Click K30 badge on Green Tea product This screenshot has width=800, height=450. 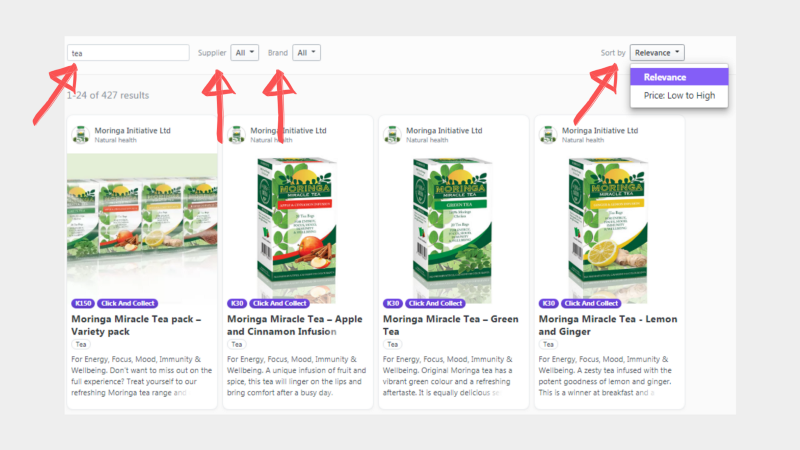click(x=392, y=303)
